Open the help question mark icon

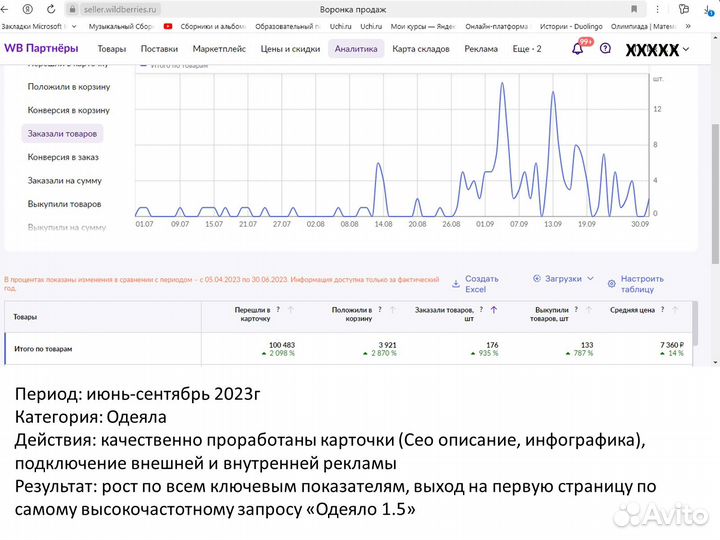pos(605,48)
